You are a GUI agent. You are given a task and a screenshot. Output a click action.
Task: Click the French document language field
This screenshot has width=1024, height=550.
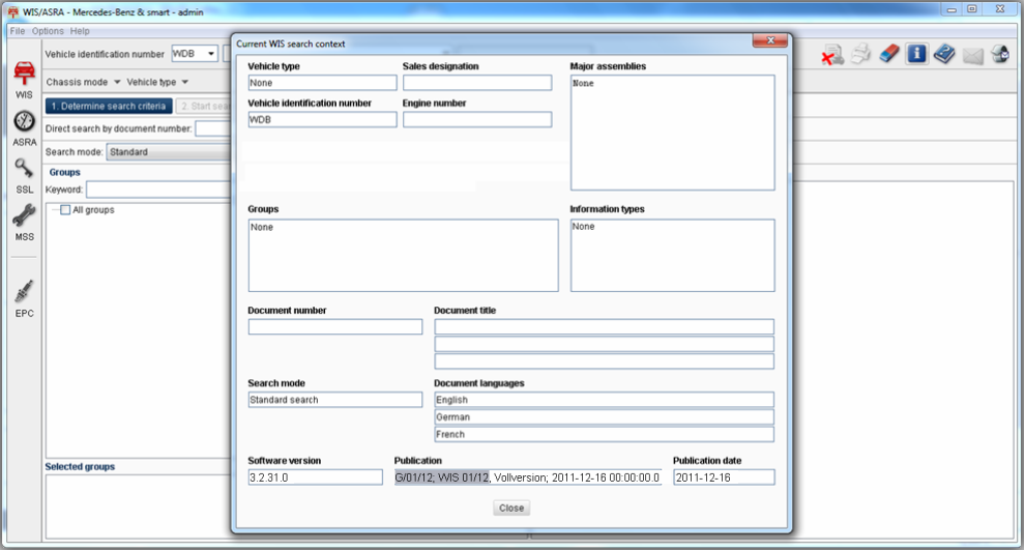[x=604, y=434]
